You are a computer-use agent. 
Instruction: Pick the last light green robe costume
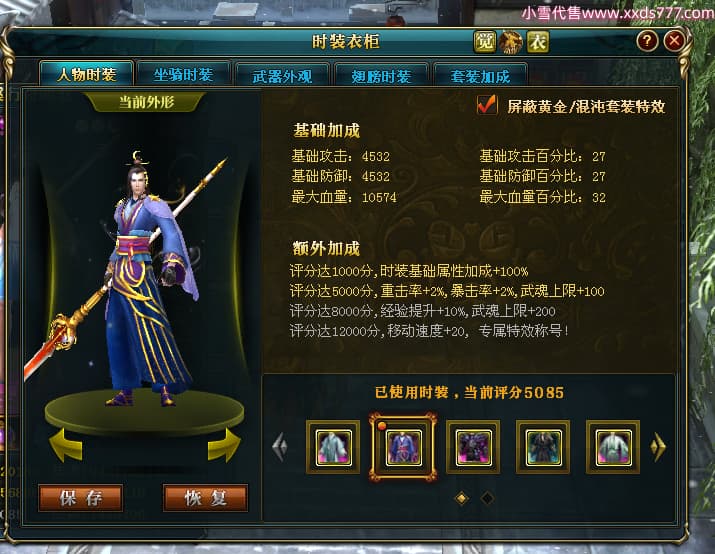pos(613,447)
